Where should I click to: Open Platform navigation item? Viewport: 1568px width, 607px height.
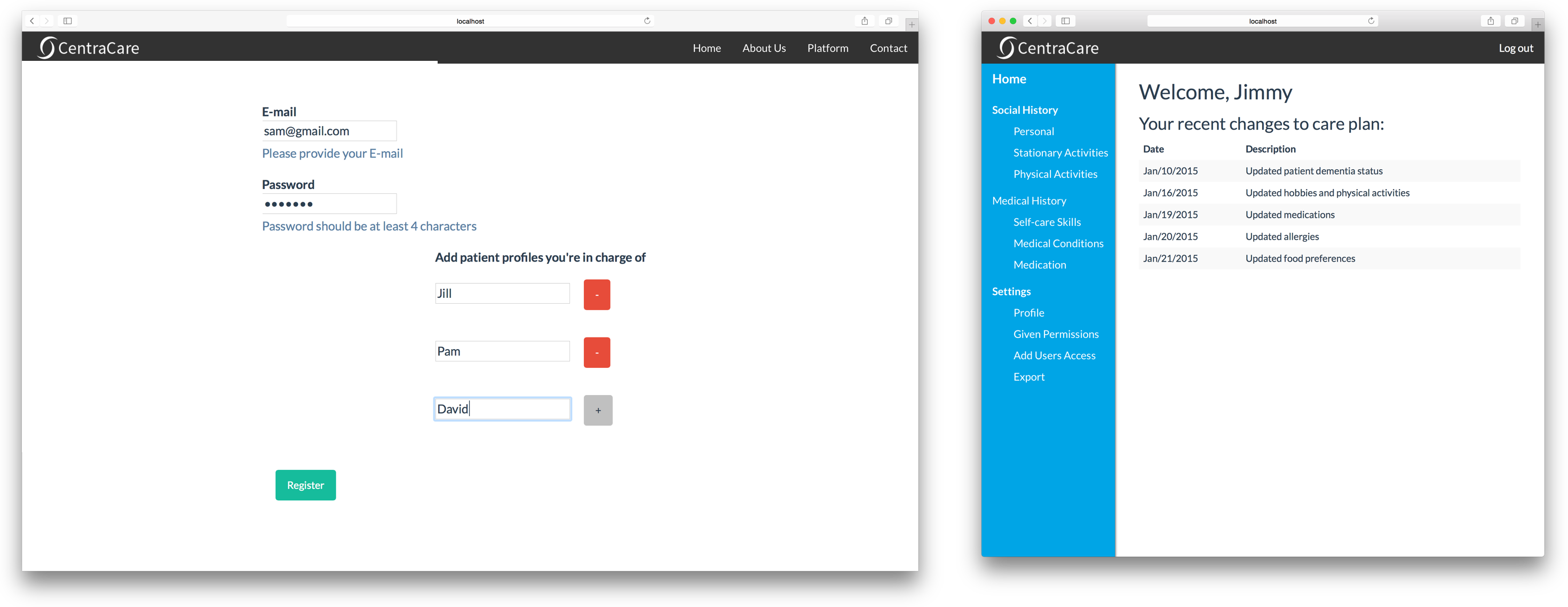827,48
